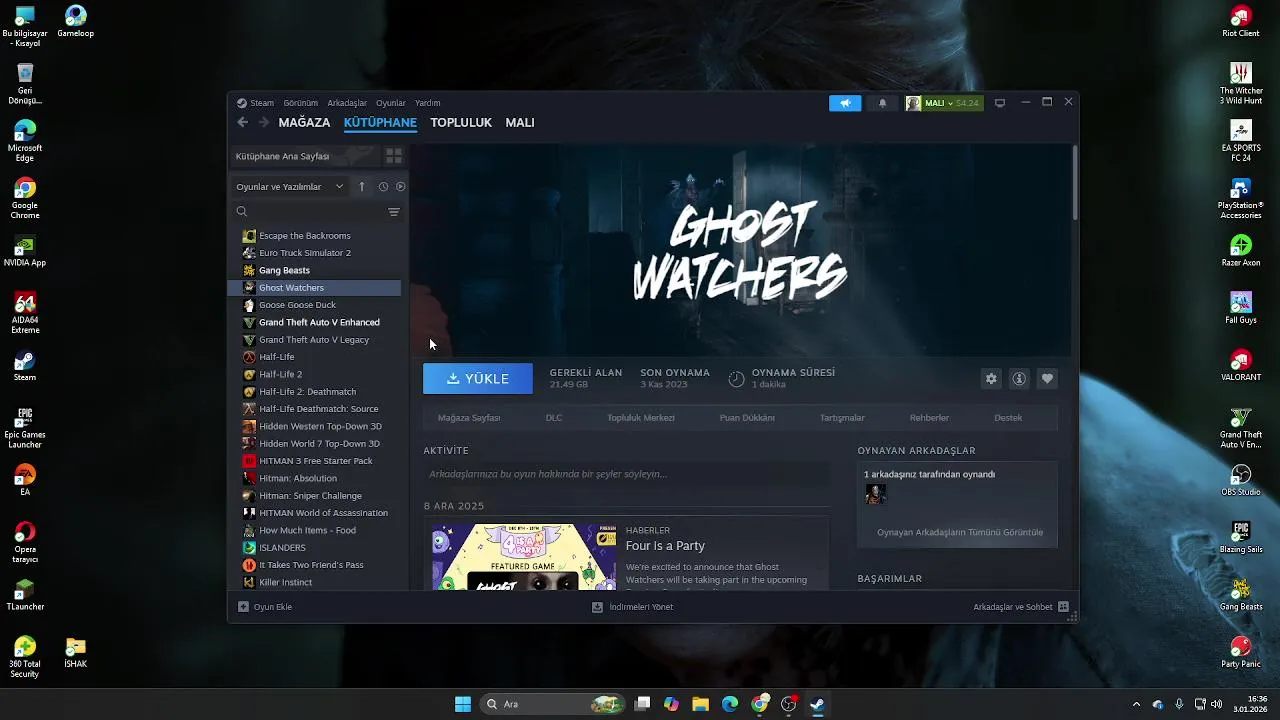This screenshot has width=1280, height=720.
Task: Expand Oyunlar ve Yazılımlar dropdown
Action: pos(290,187)
